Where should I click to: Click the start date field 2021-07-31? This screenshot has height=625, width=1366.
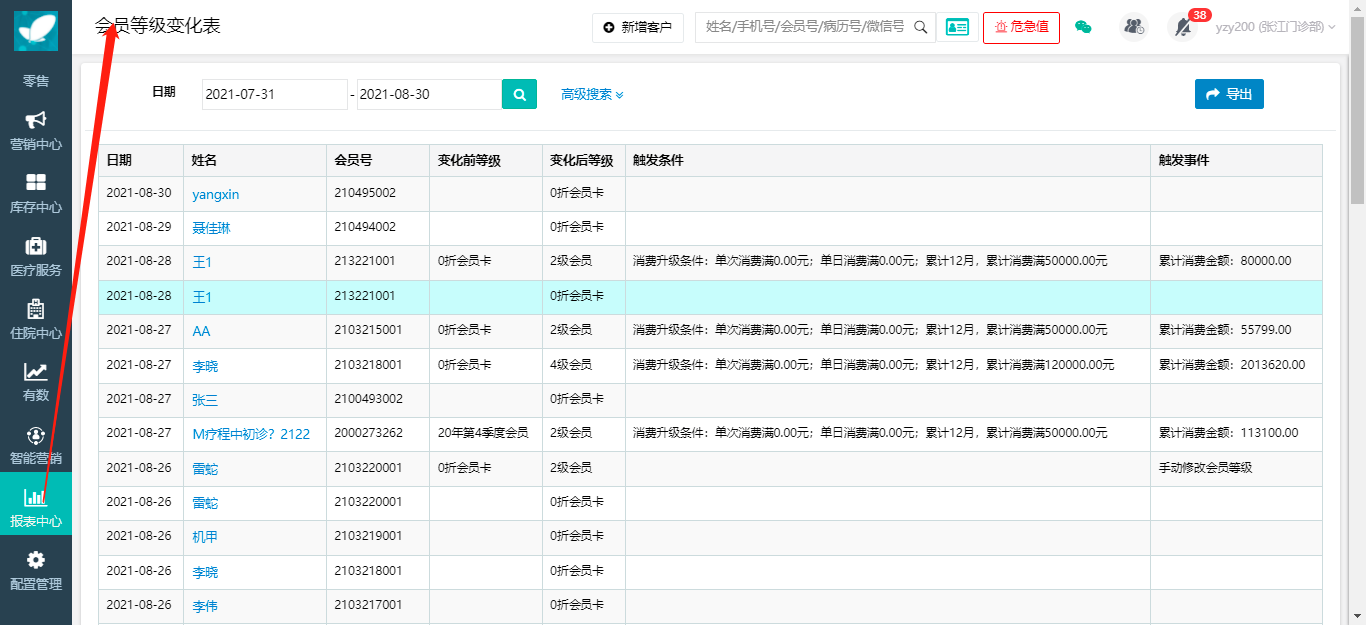click(x=275, y=94)
